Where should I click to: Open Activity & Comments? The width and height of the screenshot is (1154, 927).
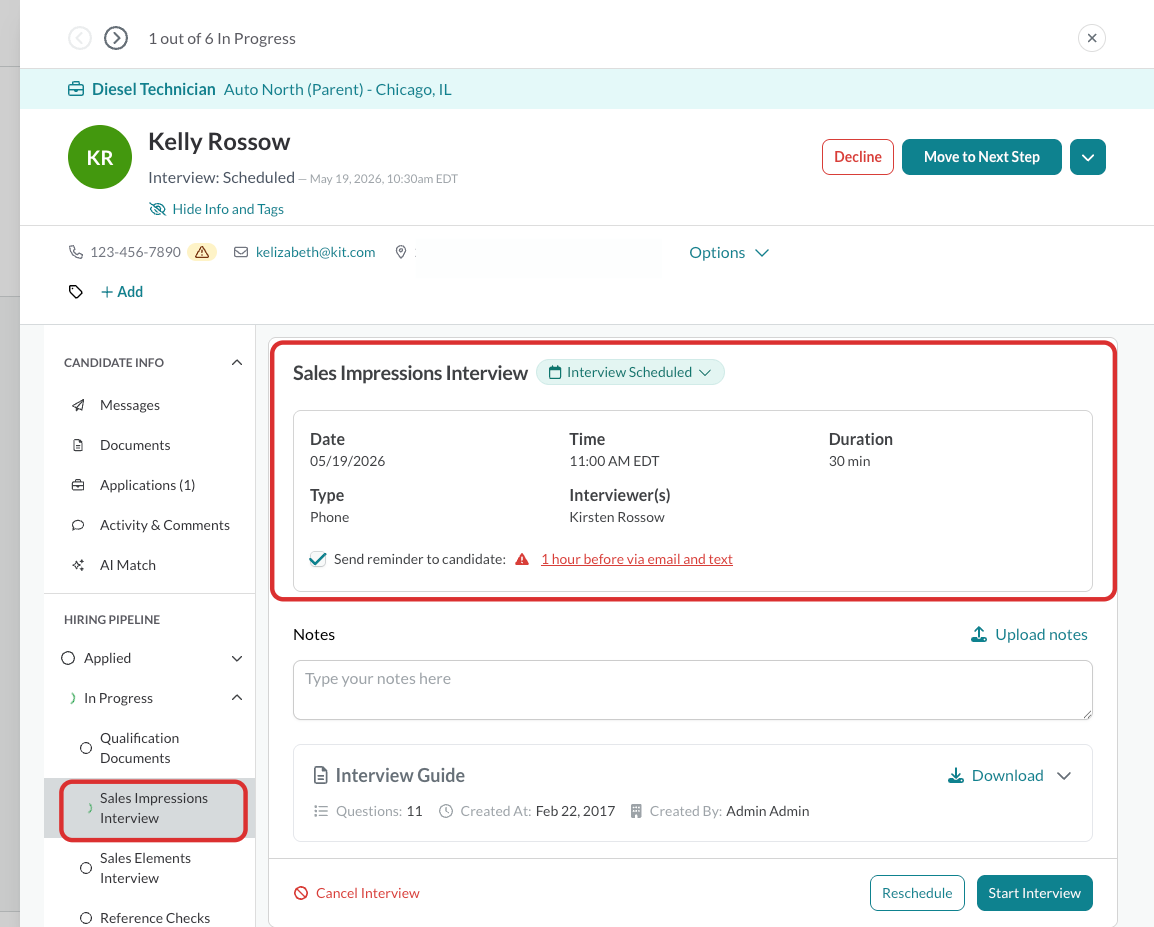tap(165, 525)
